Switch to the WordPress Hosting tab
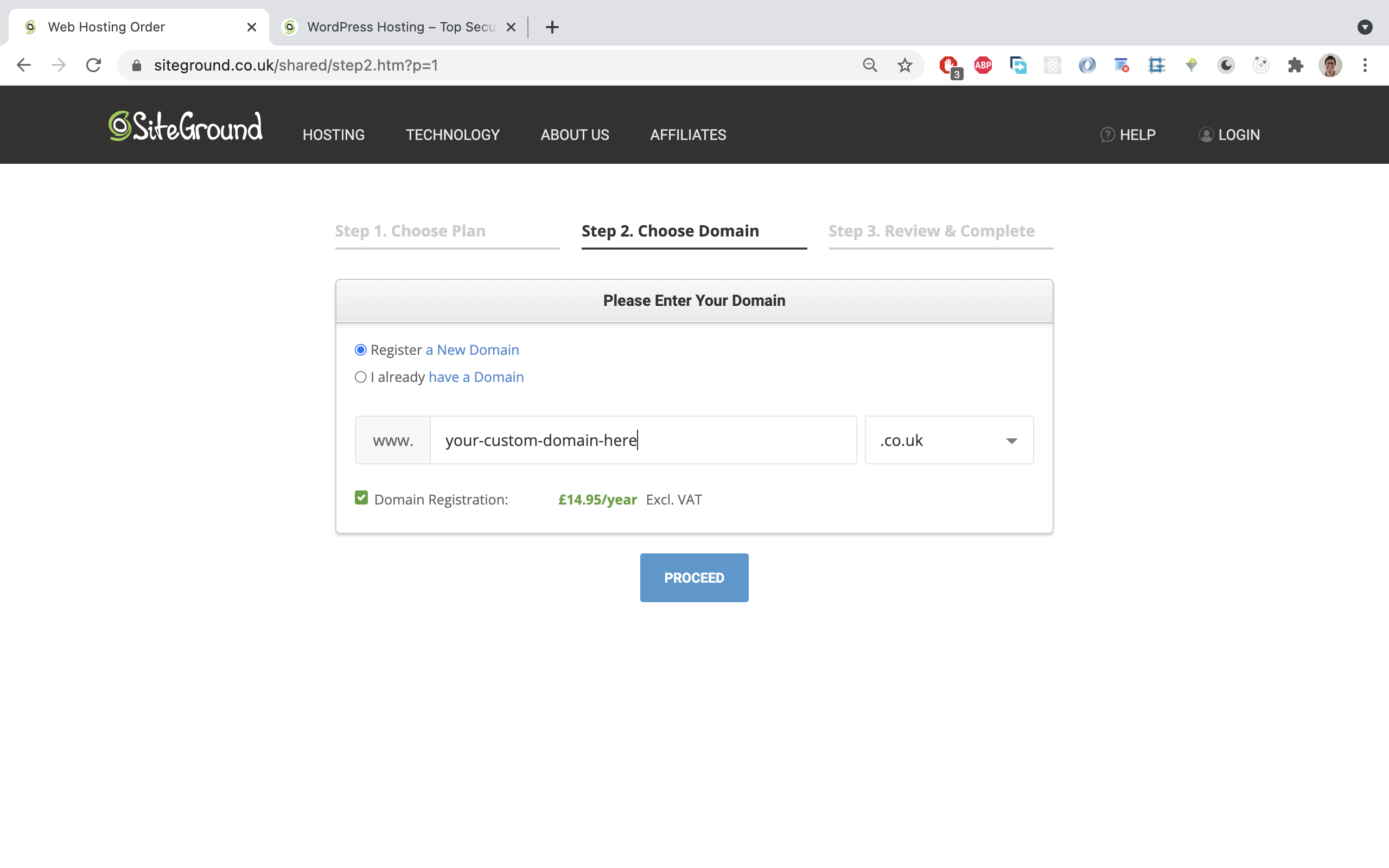The height and width of the screenshot is (868, 1389). (x=396, y=27)
